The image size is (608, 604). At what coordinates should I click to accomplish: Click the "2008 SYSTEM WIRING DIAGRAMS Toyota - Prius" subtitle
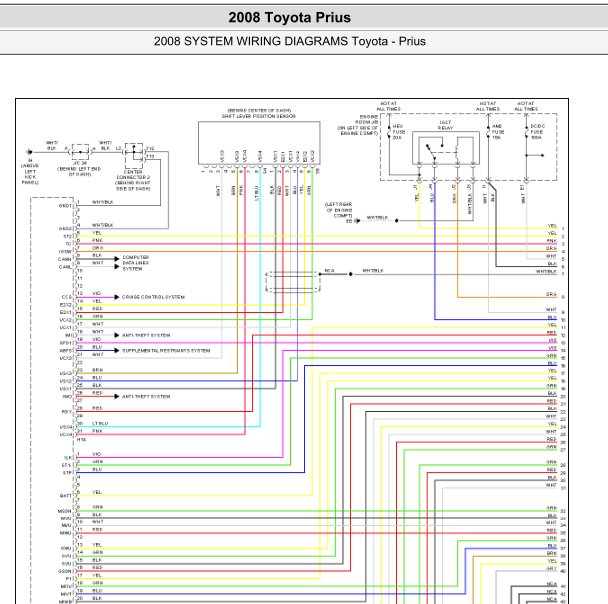point(290,41)
